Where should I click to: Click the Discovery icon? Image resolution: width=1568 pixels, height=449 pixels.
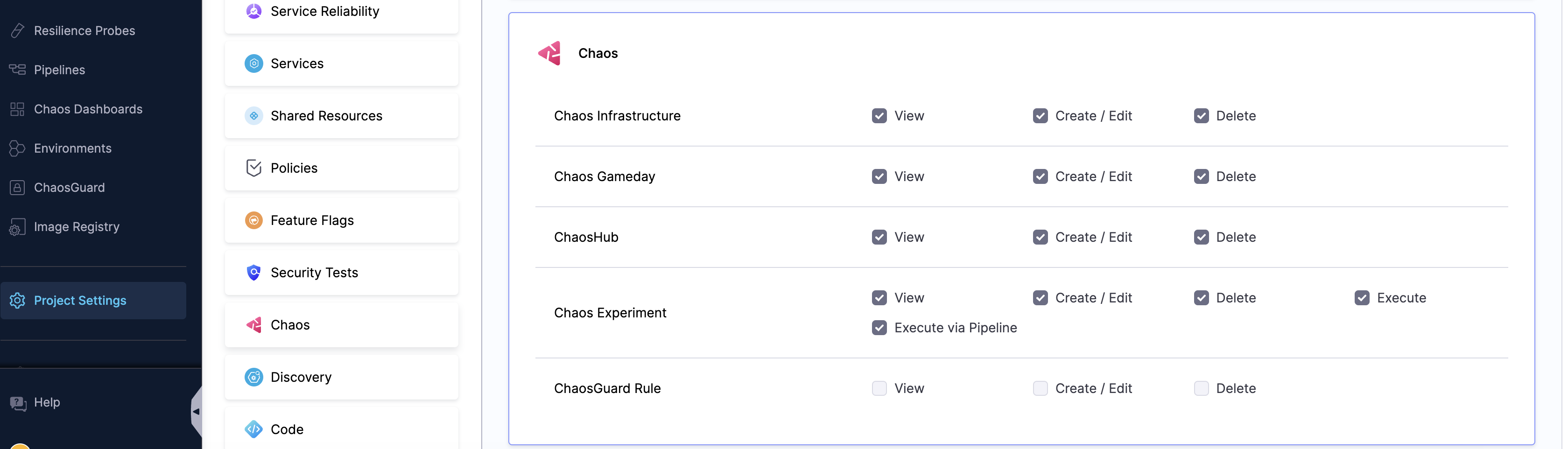253,377
